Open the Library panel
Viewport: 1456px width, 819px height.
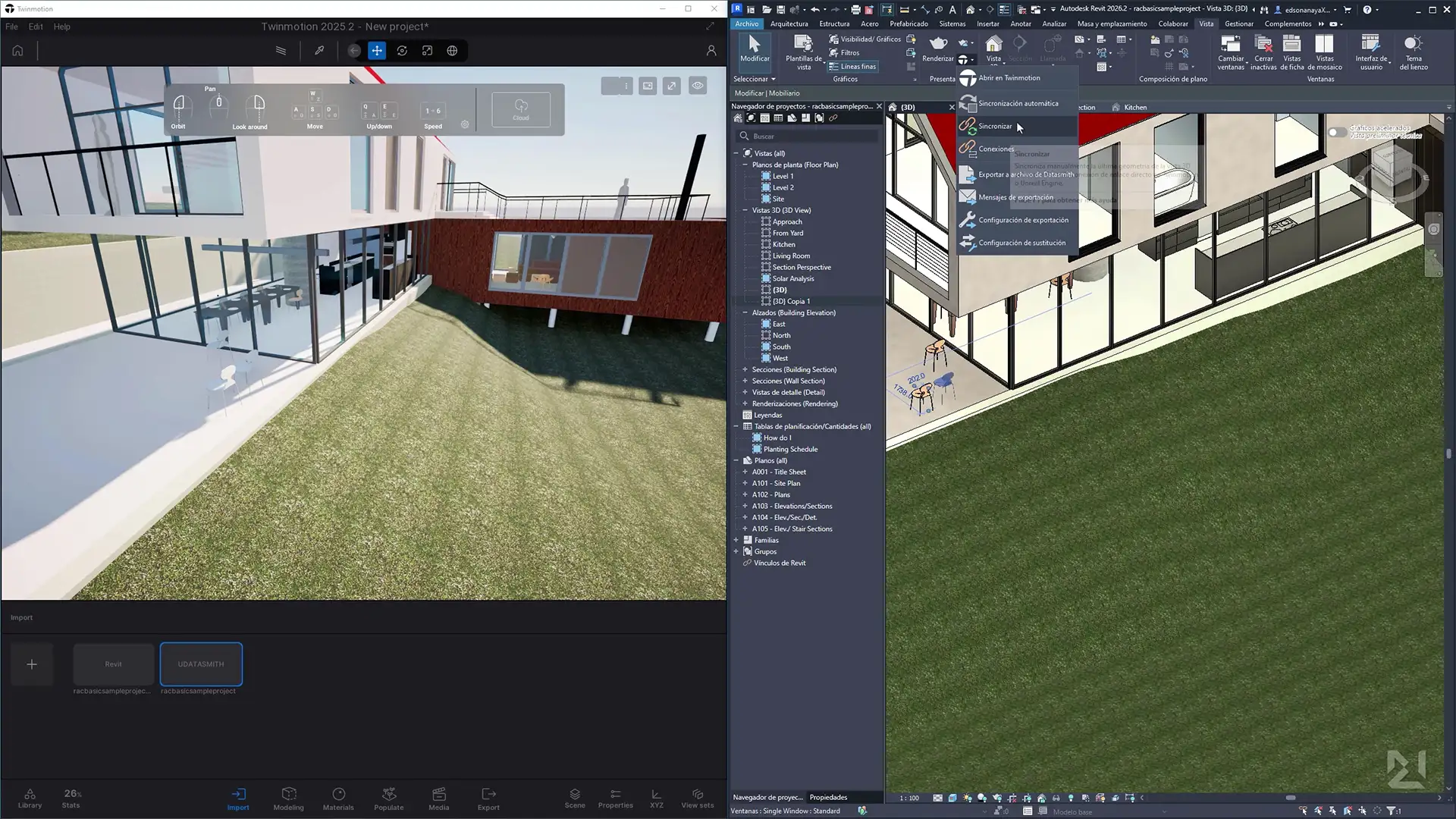30,799
